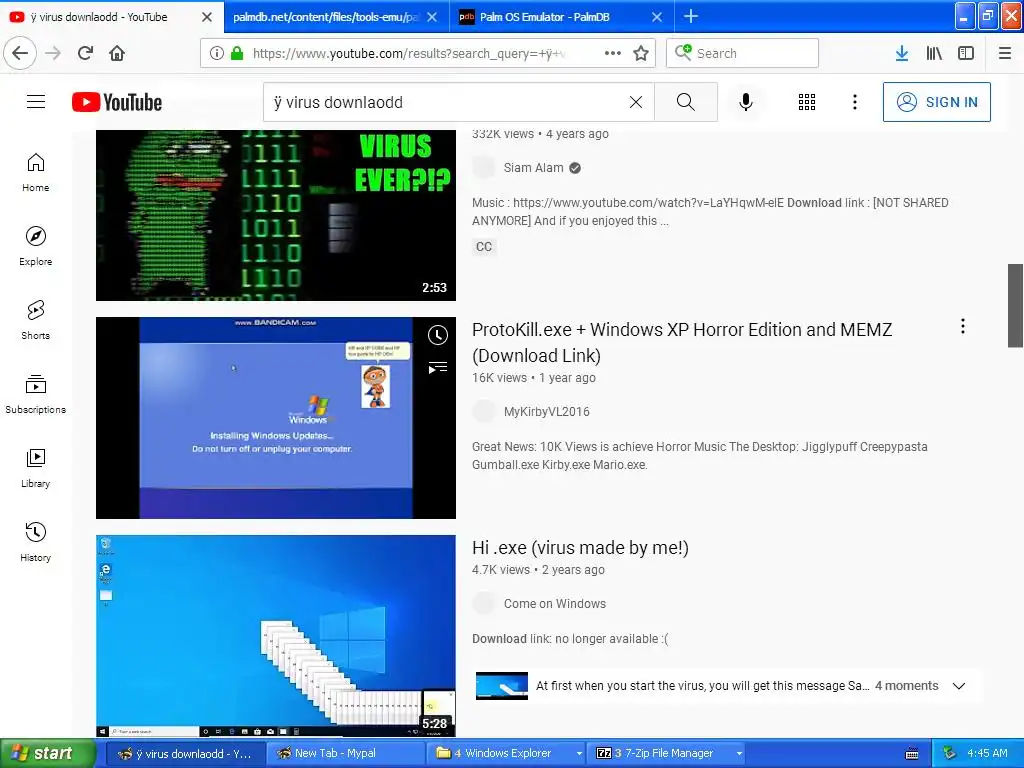Open ProtoKill.exe Windows XP Horror Edition title

pyautogui.click(x=682, y=342)
